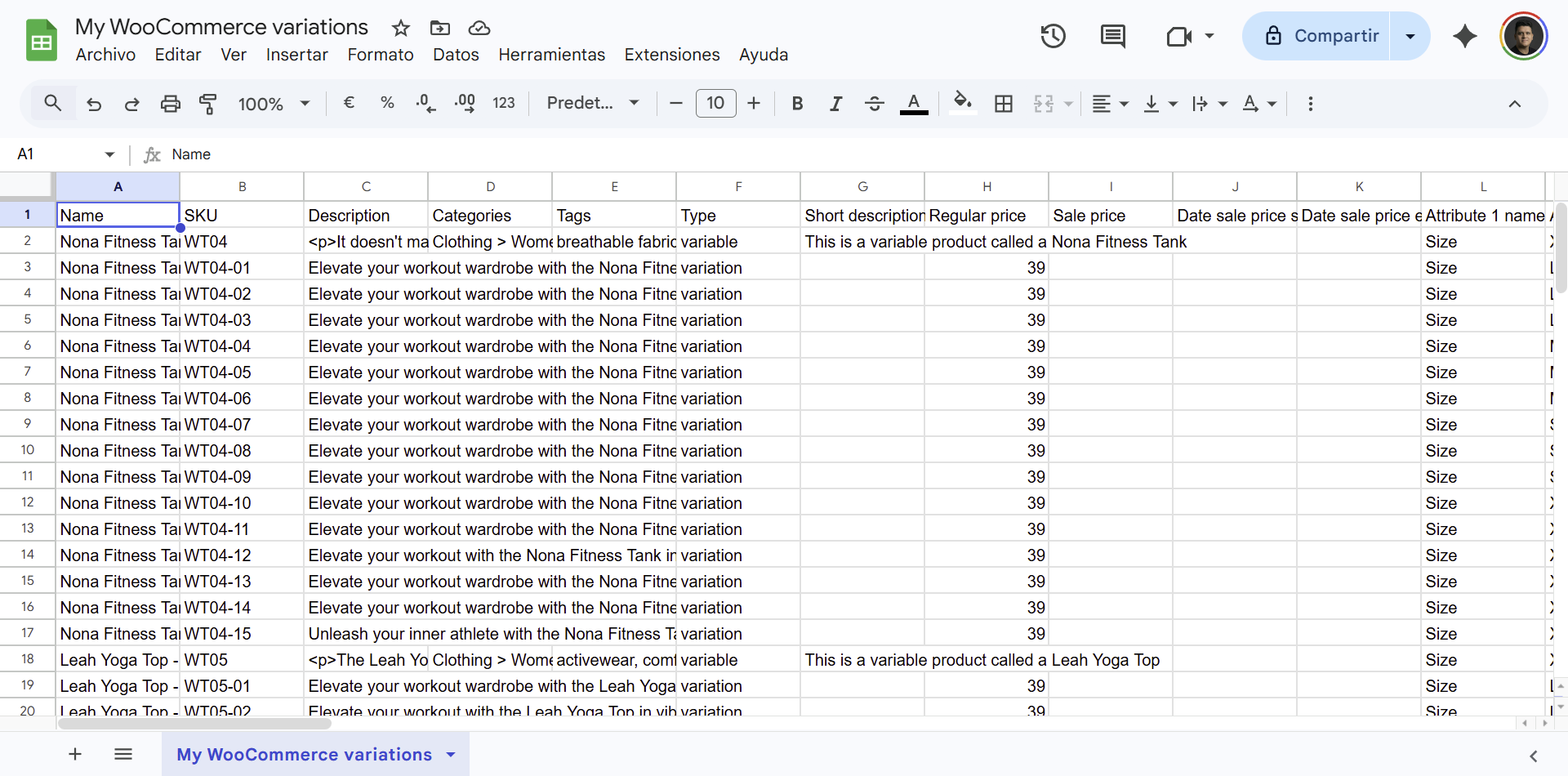Click the Gemini sparkle icon

coord(1465,36)
